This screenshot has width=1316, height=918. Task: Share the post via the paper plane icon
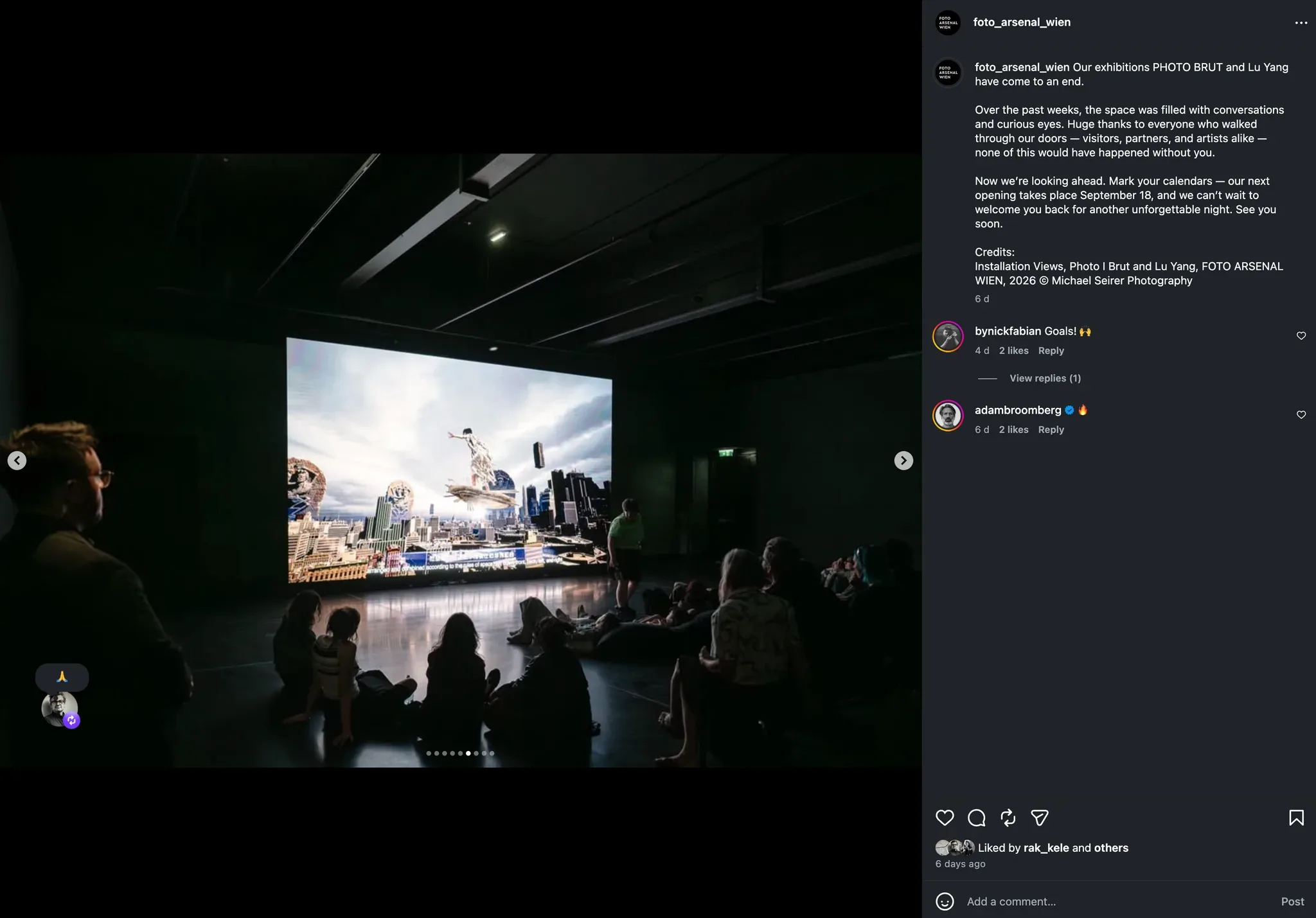[1040, 818]
